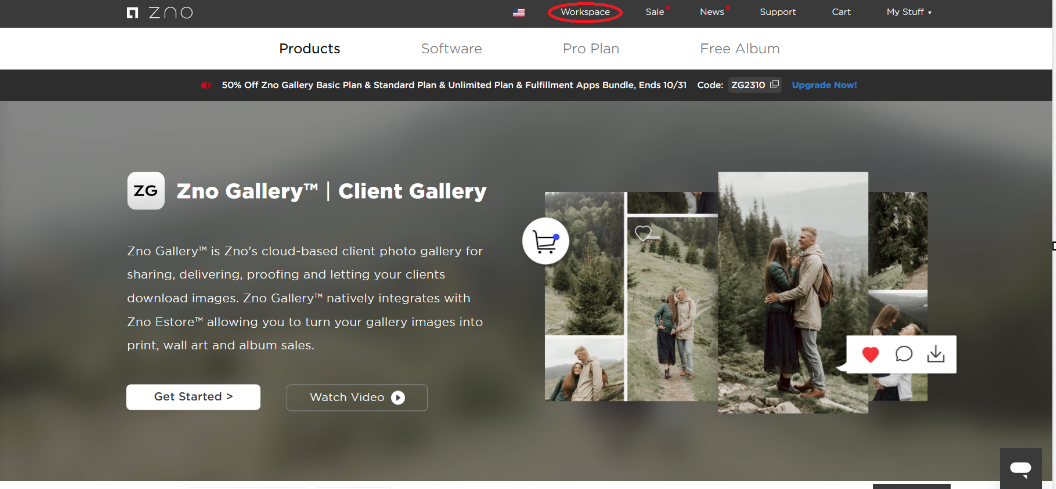Select the Software menu

click(451, 48)
